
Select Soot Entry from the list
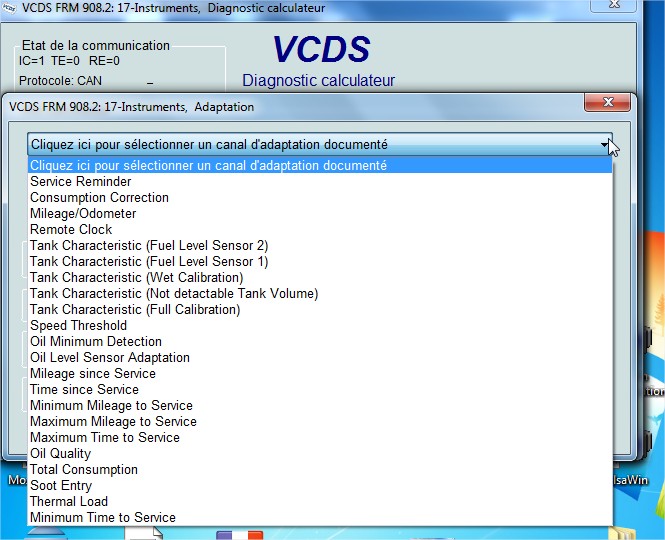(61, 486)
